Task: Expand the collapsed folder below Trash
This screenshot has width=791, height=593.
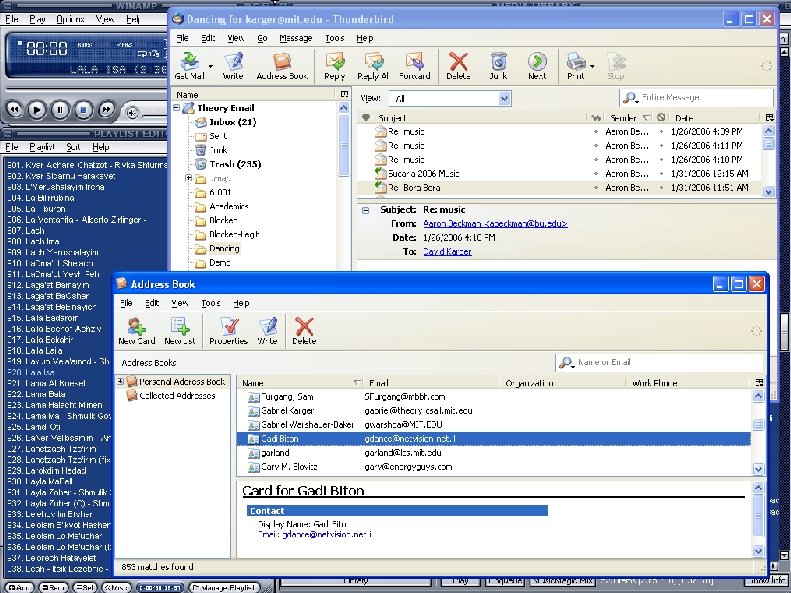Action: (x=188, y=178)
